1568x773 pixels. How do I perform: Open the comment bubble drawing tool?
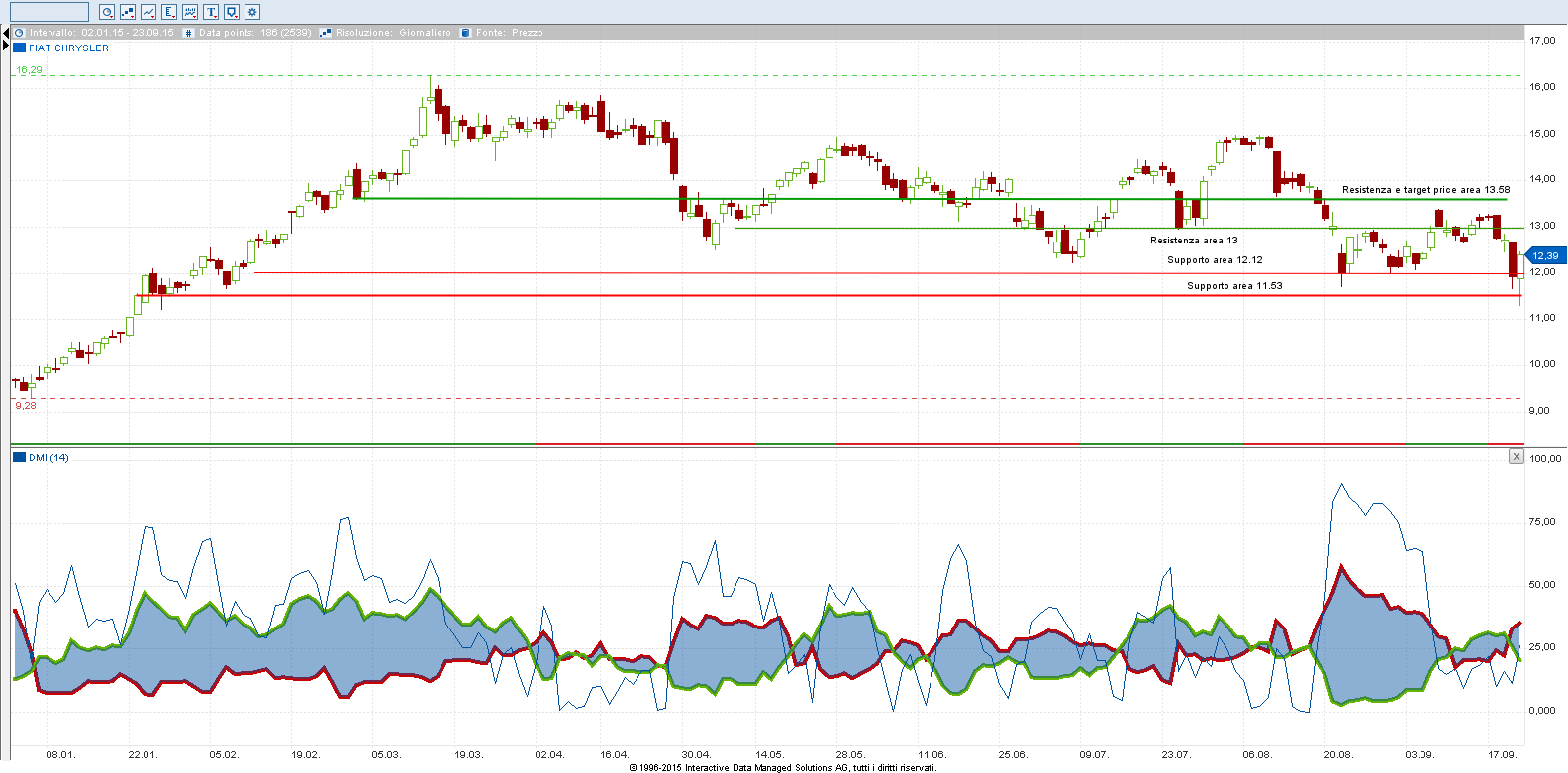pyautogui.click(x=232, y=12)
